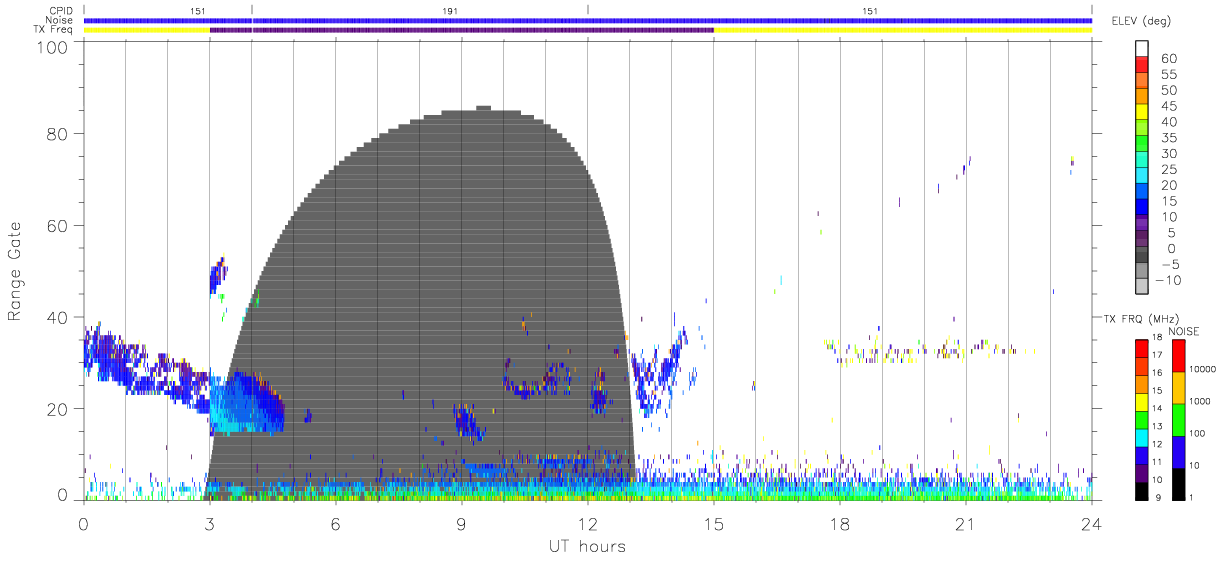The image size is (1228, 567).
Task: Click the 24 tick label on UT hours axis
Action: coord(1091,523)
